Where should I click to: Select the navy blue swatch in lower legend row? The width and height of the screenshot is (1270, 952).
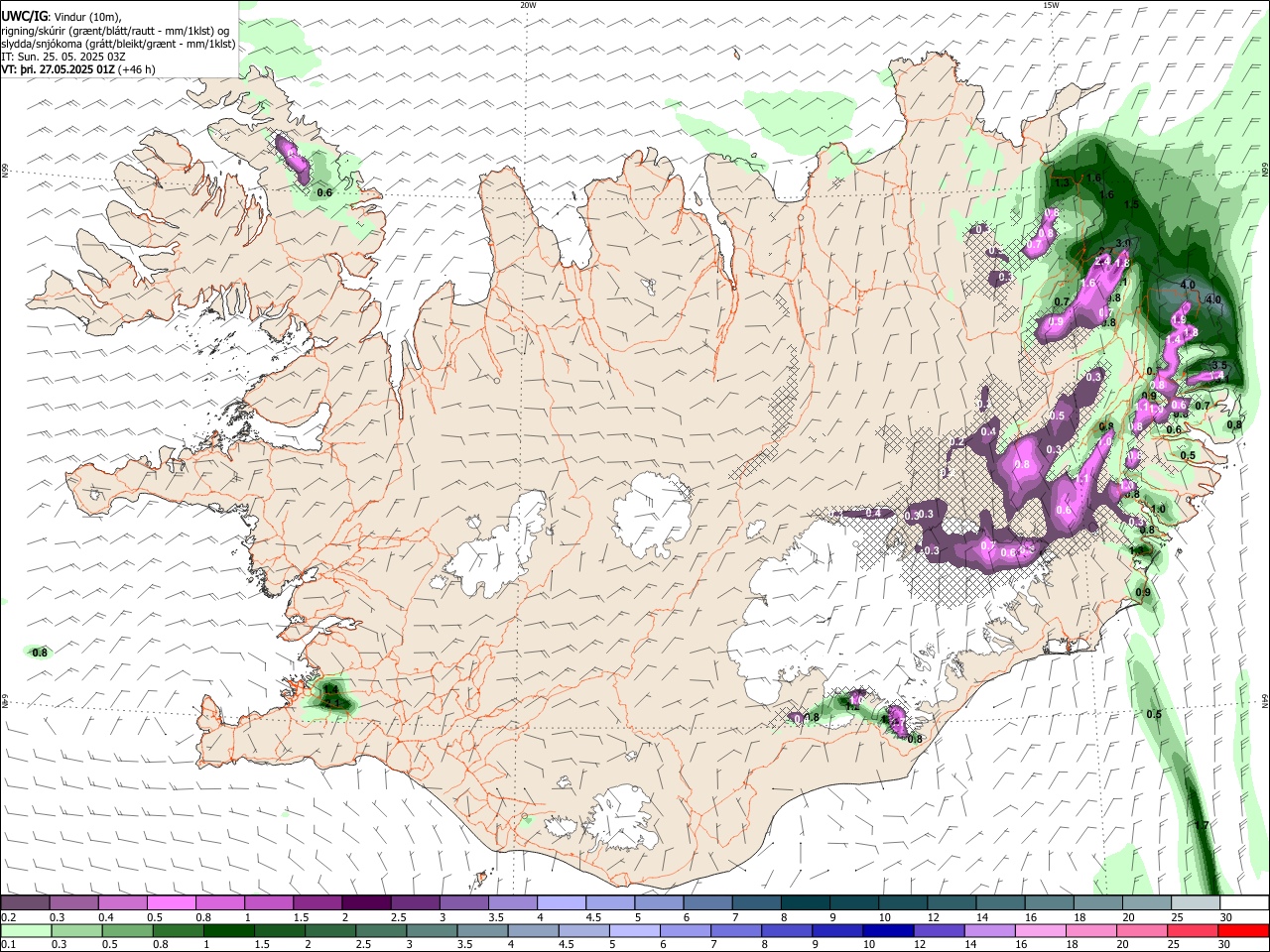pos(888,931)
